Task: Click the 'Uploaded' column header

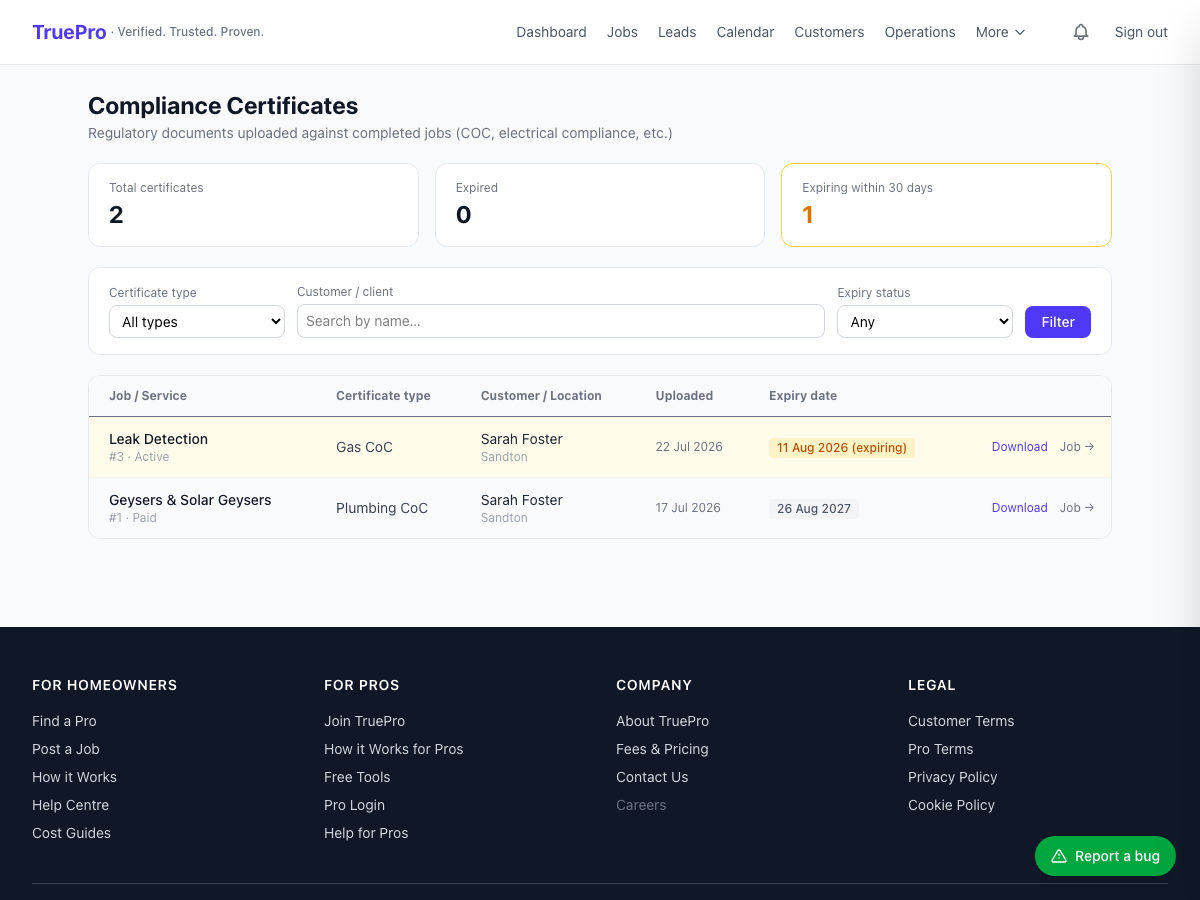Action: (684, 396)
